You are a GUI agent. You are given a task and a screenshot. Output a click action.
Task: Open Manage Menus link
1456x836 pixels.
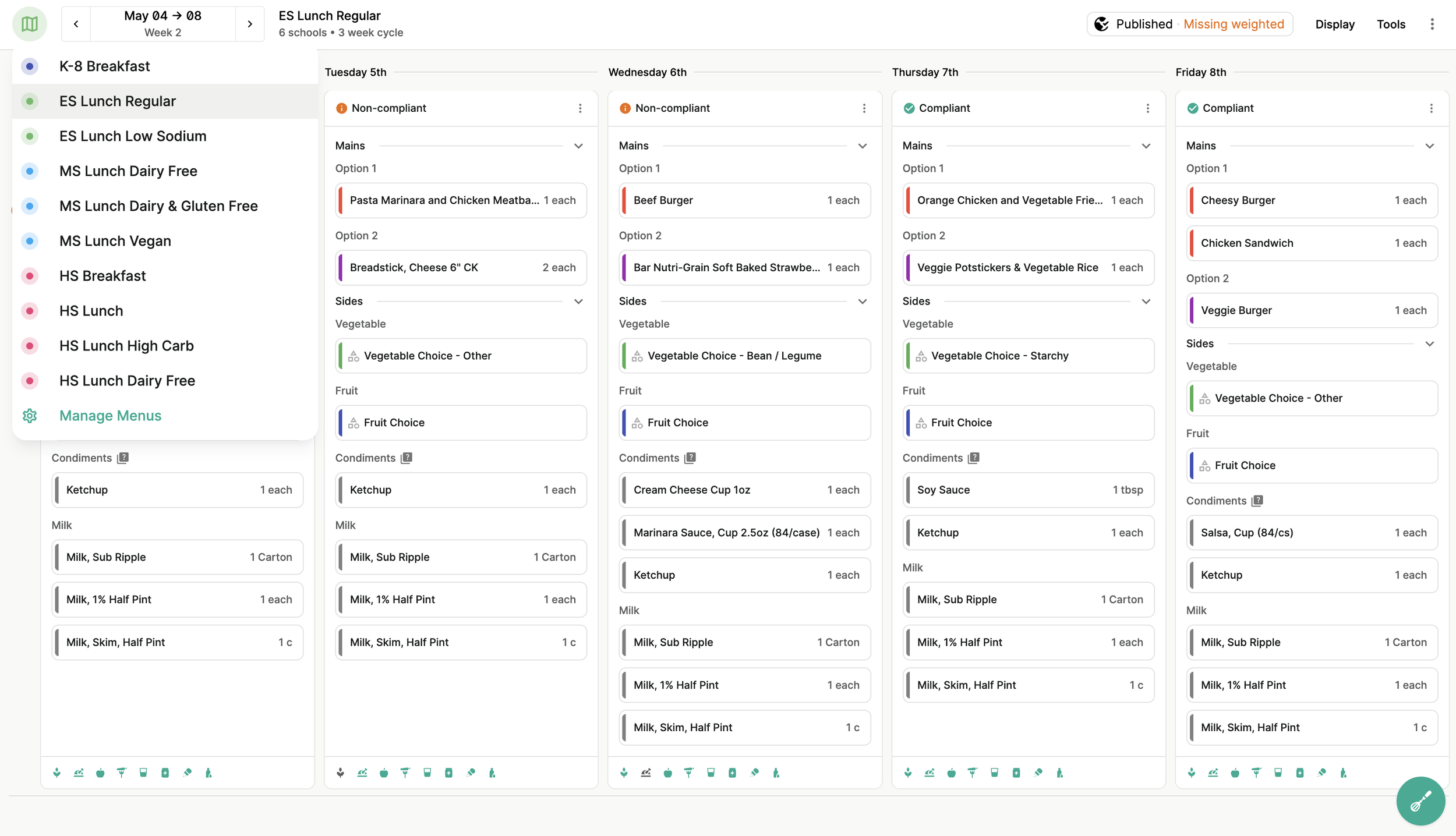click(165, 416)
